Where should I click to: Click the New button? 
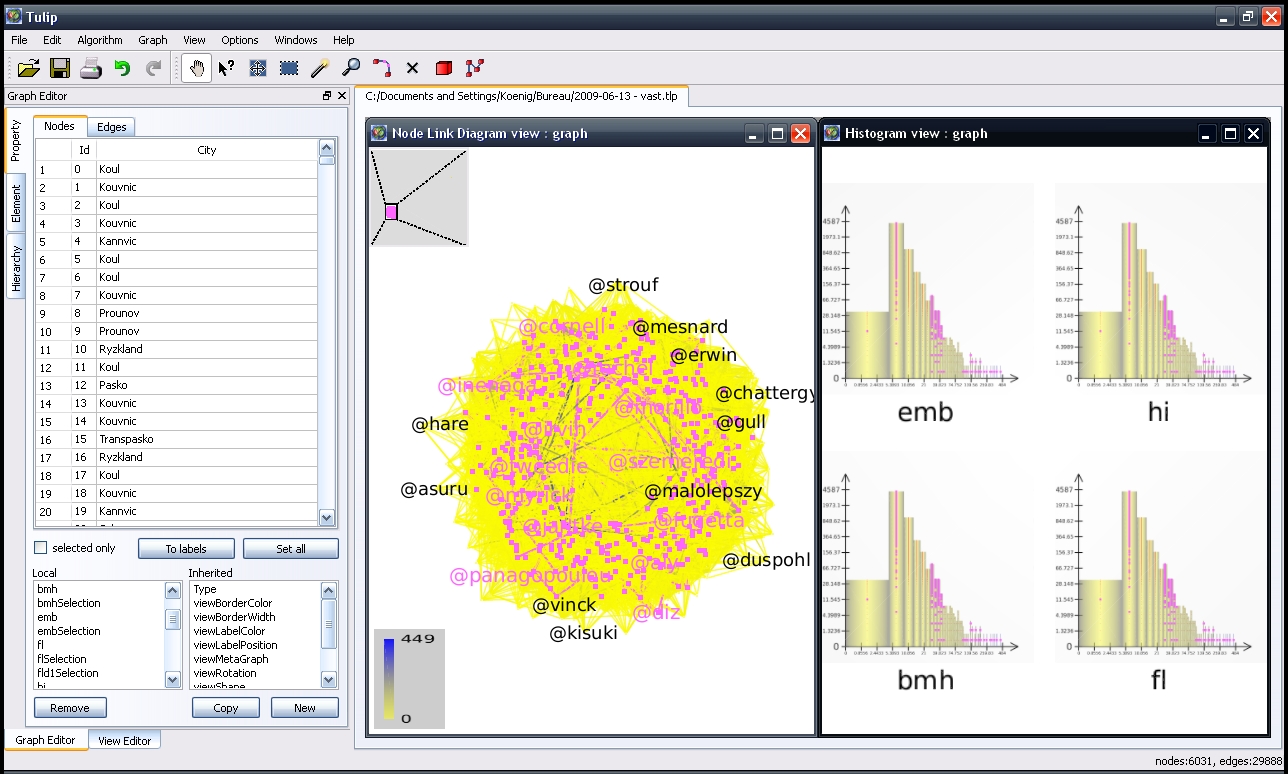click(x=305, y=708)
